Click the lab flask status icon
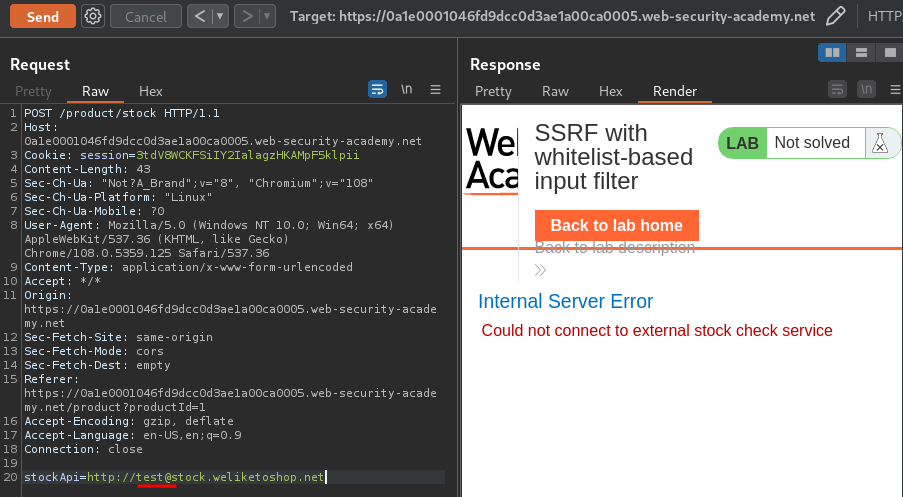 pos(879,143)
